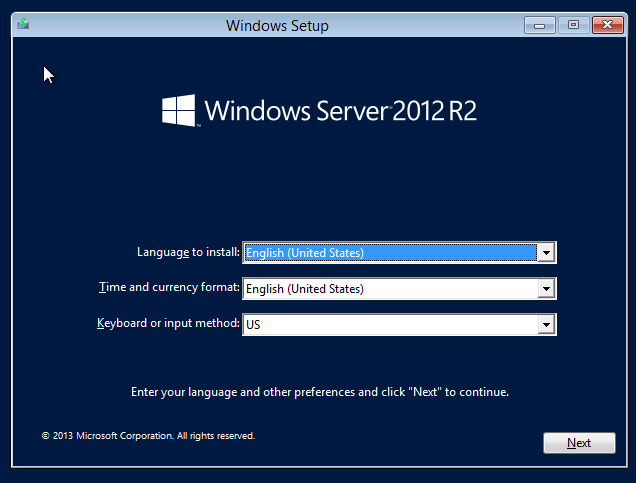The image size is (636, 483).
Task: Close the Windows Setup dialog
Action: [x=607, y=25]
